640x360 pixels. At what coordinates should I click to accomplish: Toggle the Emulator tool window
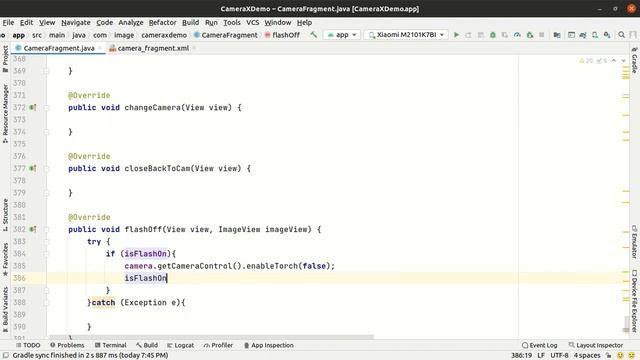tap(634, 242)
